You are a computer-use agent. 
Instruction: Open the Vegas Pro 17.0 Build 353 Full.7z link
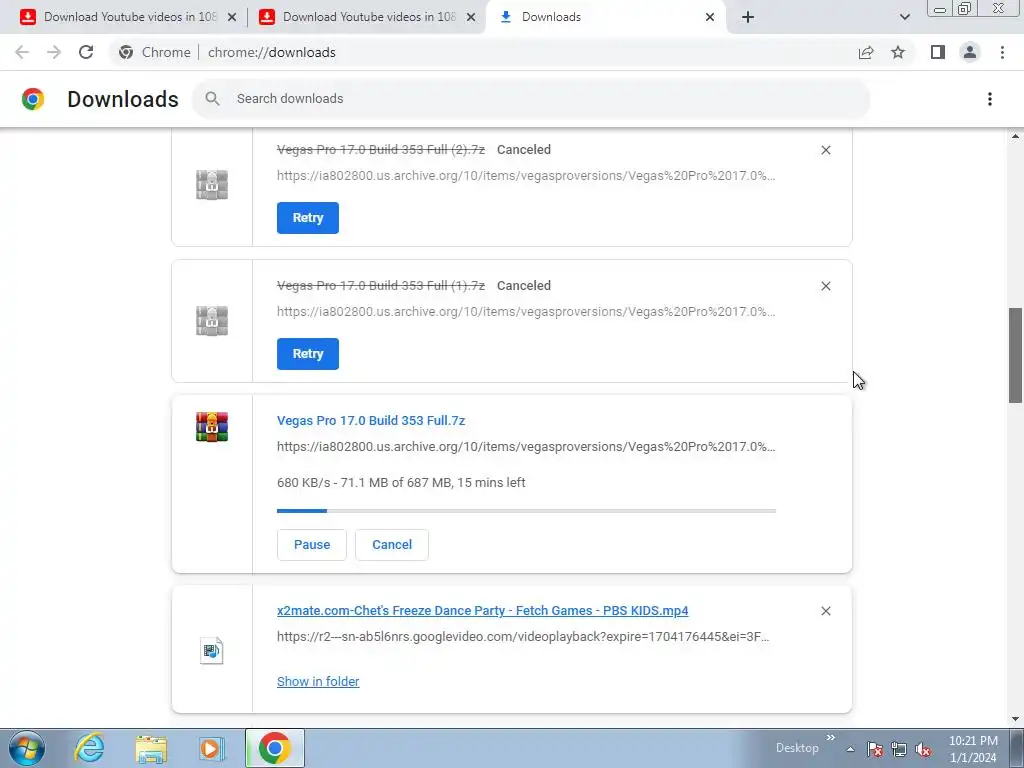(371, 421)
